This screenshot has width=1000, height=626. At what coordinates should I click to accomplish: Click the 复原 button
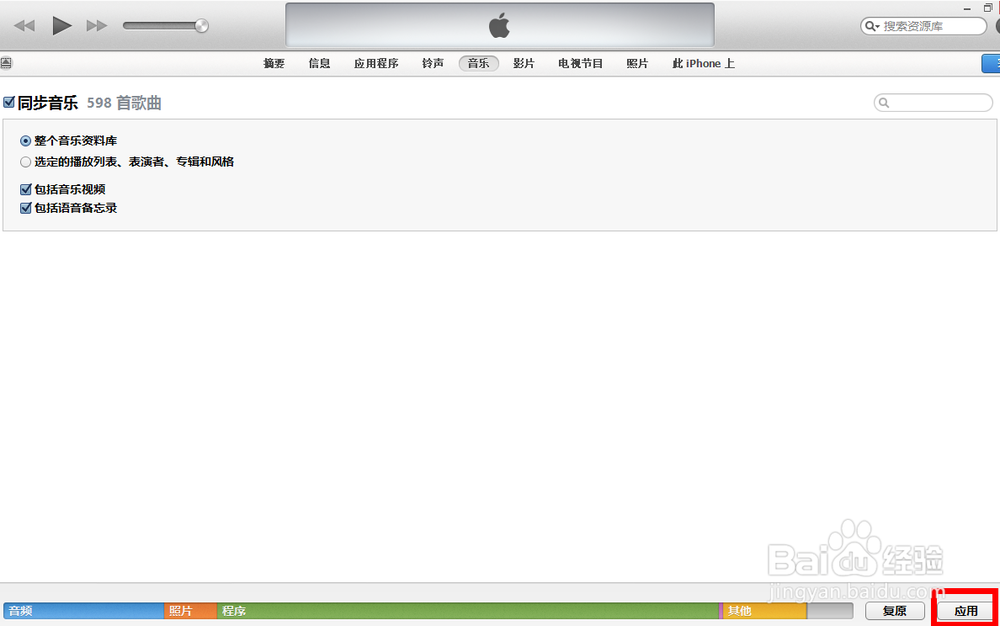coord(895,610)
